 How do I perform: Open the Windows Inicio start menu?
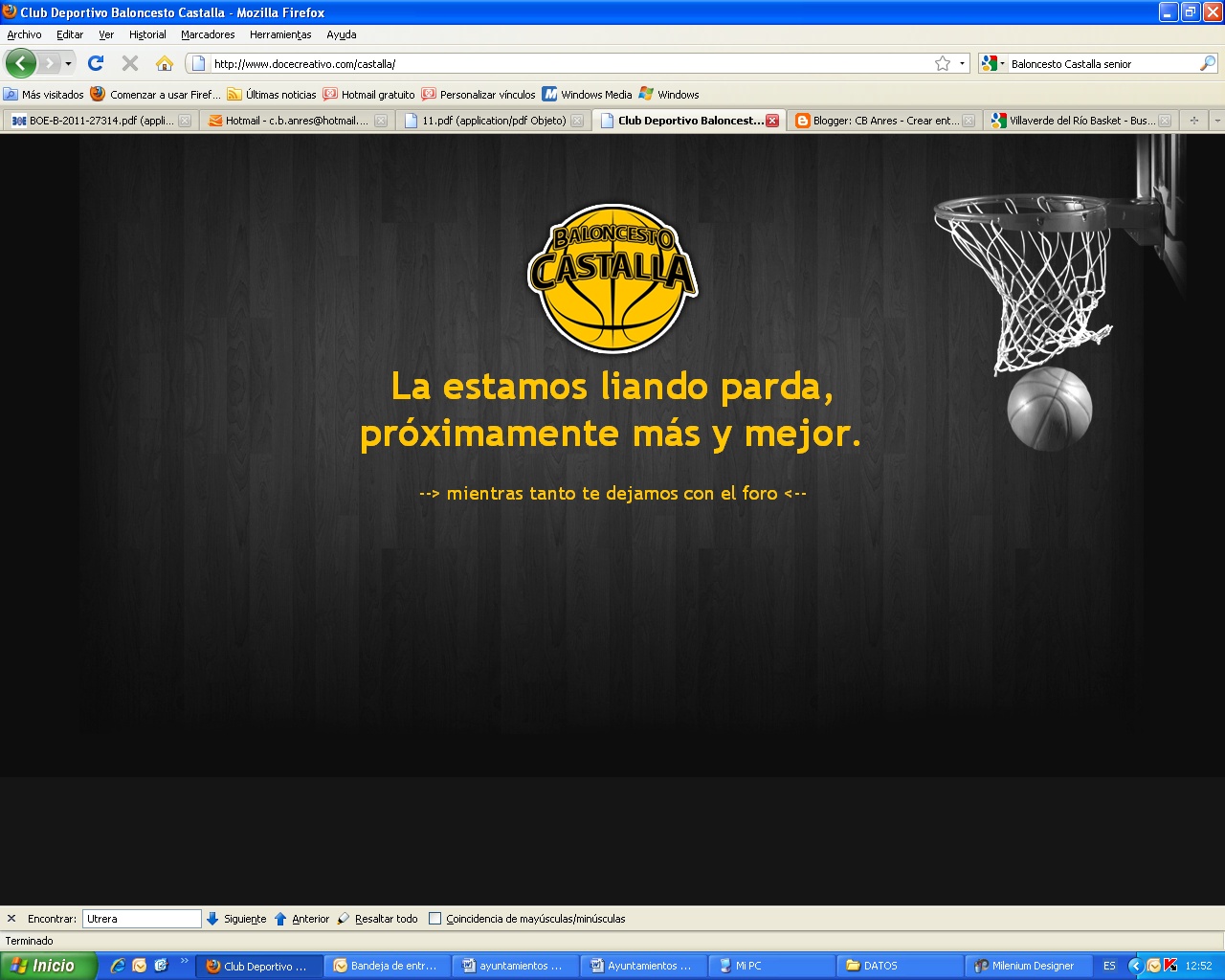pos(48,966)
